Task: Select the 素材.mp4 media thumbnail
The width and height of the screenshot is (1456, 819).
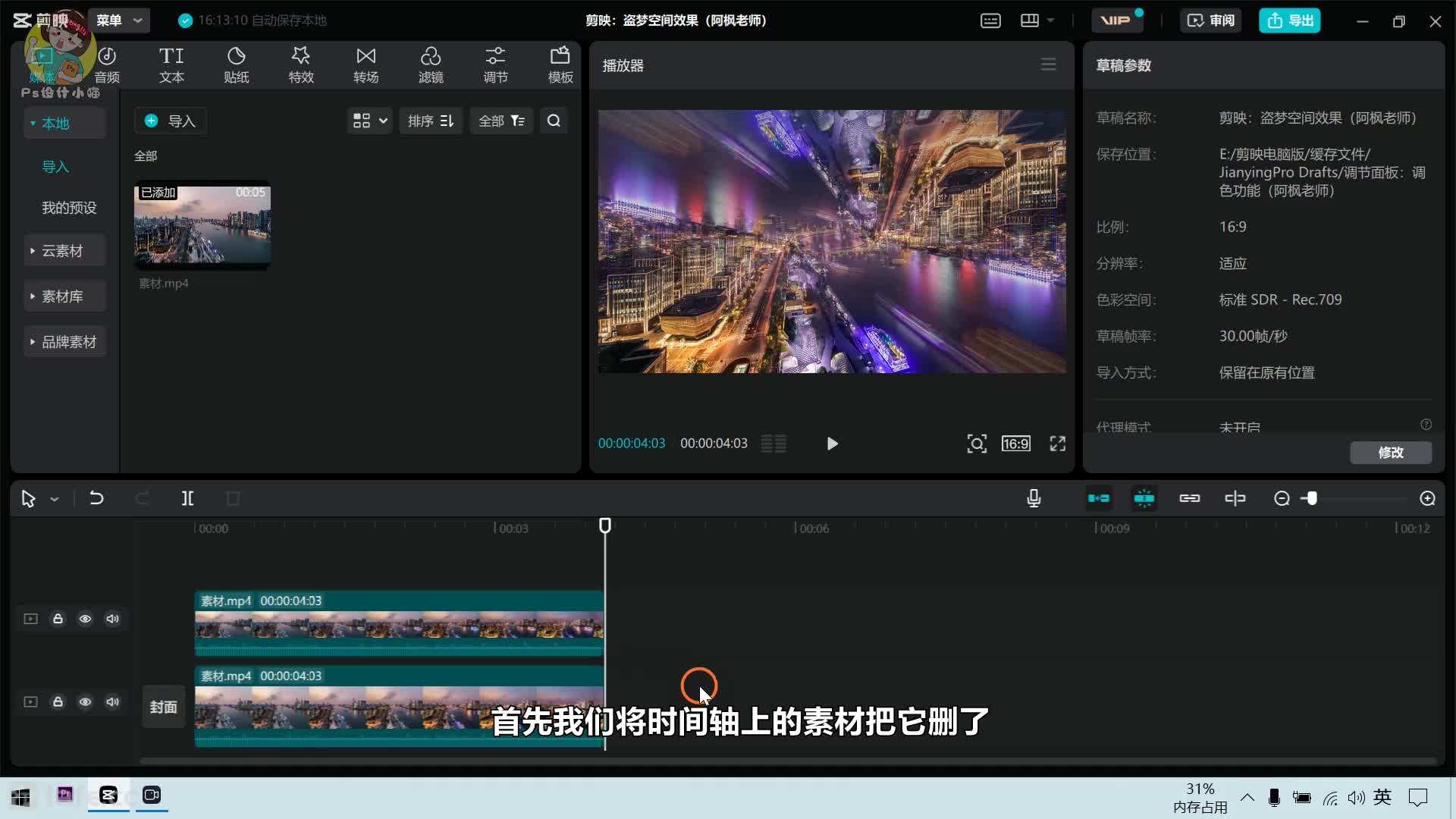Action: point(202,225)
